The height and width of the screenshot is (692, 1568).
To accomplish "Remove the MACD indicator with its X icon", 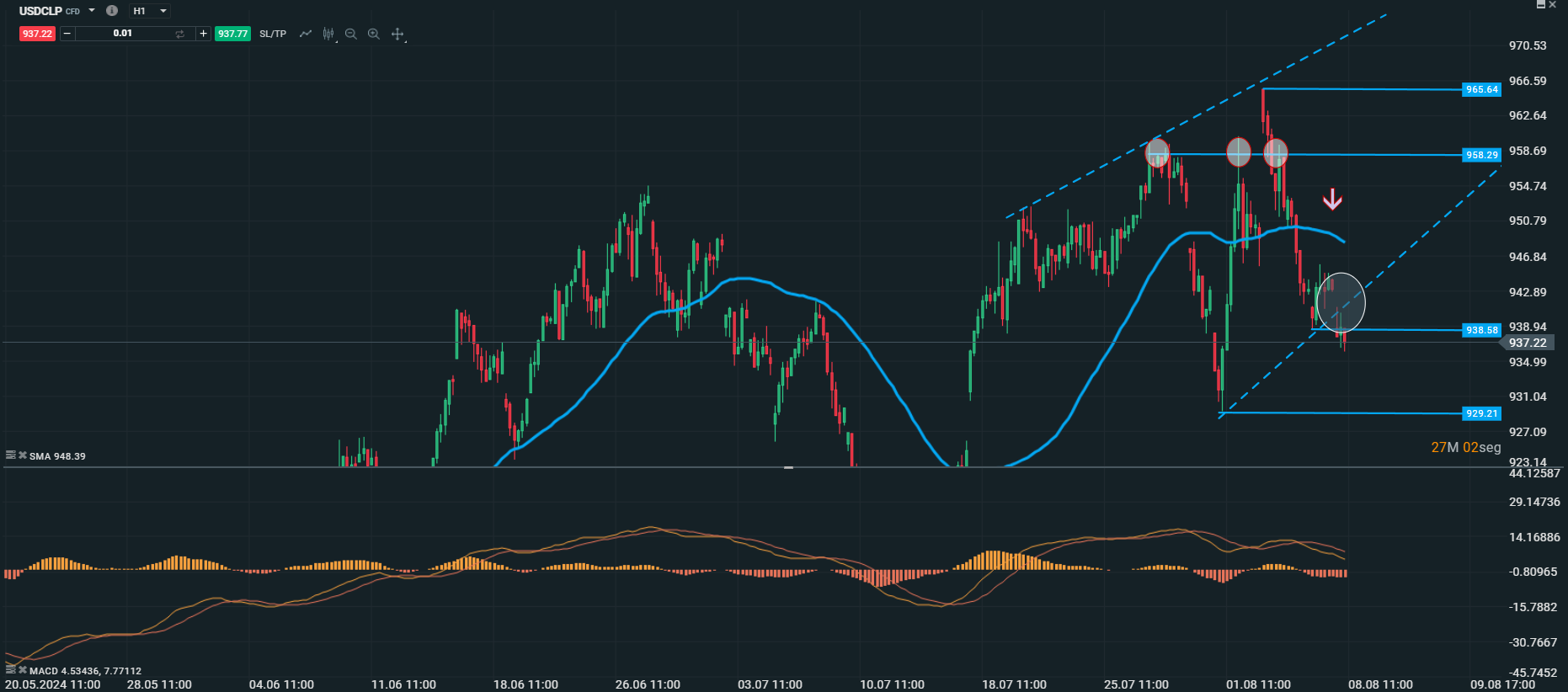I will (23, 670).
